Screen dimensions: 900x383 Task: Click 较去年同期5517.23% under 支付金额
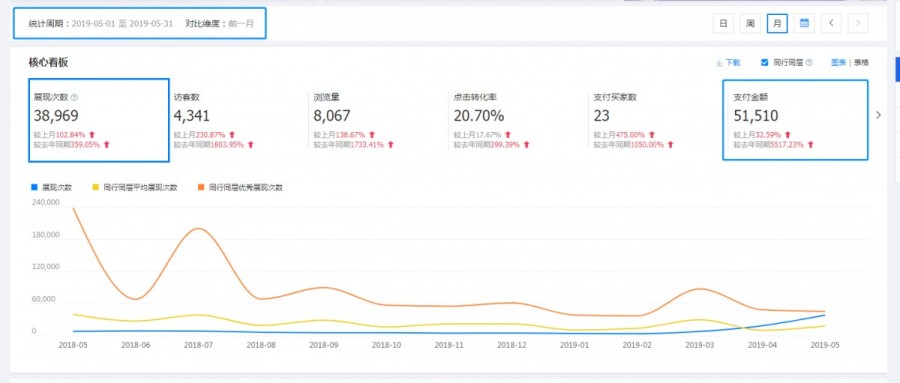(x=770, y=145)
